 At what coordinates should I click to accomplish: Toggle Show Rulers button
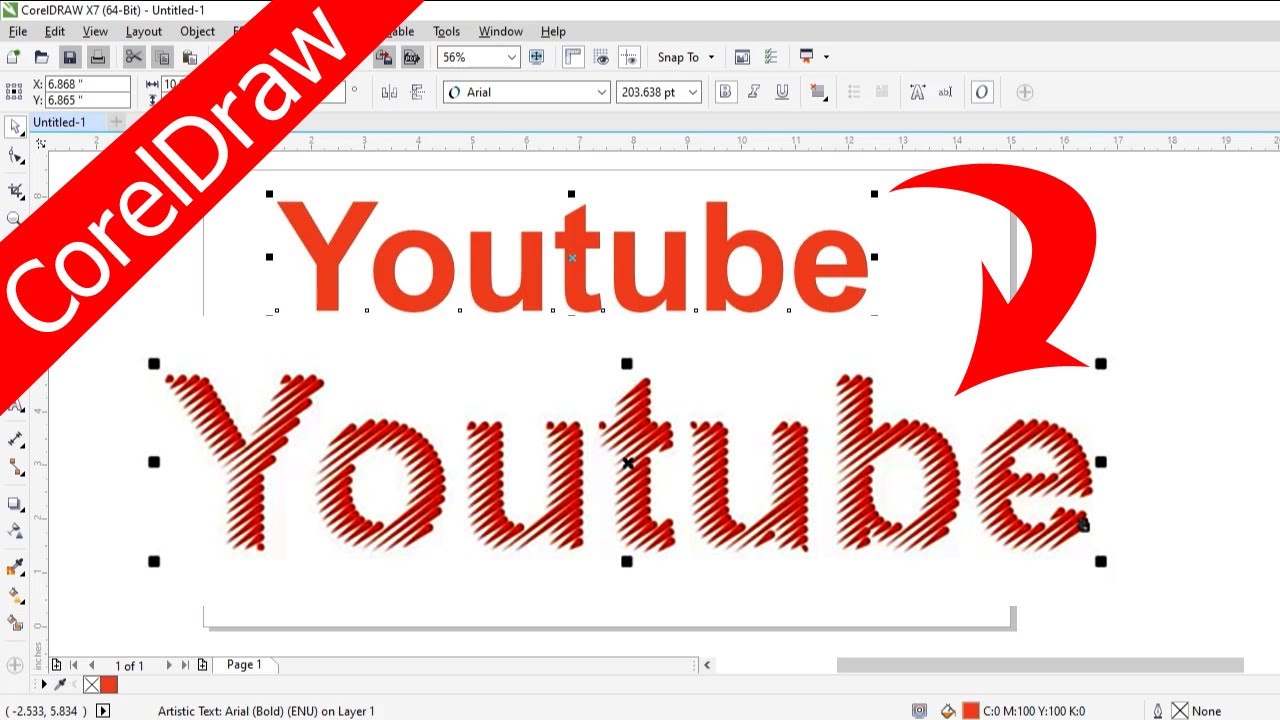(573, 57)
